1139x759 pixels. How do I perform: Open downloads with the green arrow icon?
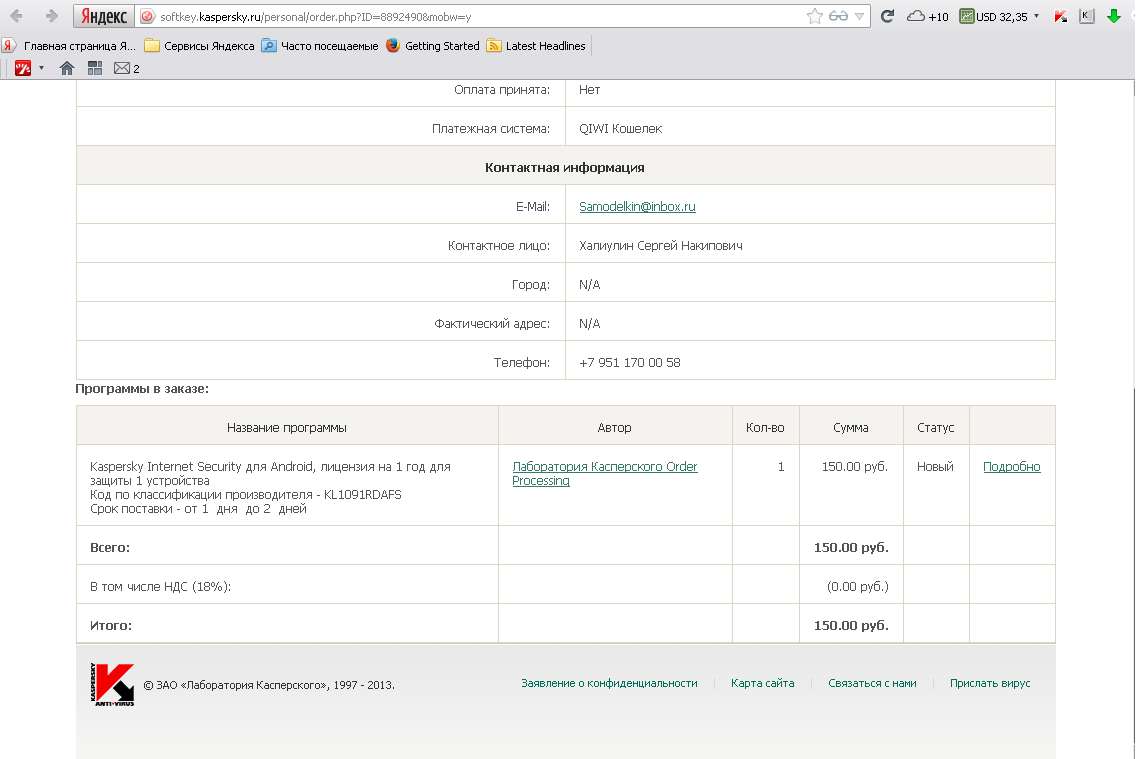click(x=1113, y=16)
